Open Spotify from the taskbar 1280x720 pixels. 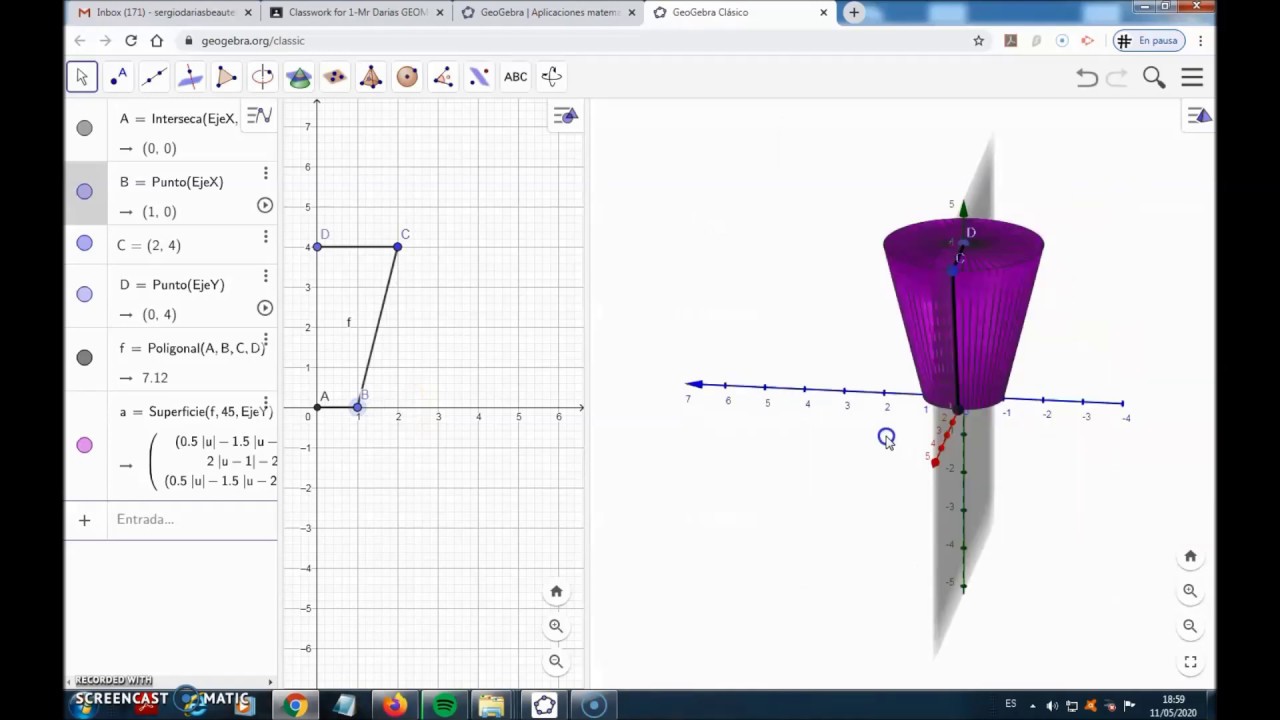[445, 706]
